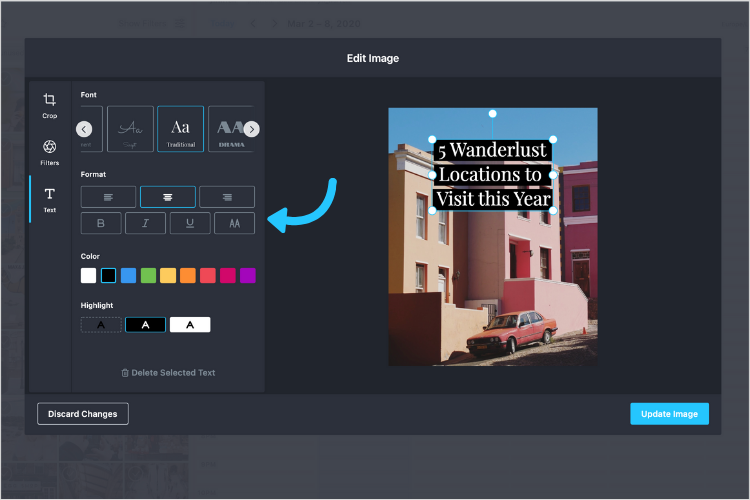This screenshot has width=750, height=500.
Task: Pick the magenta pink color swatch
Action: 228,275
